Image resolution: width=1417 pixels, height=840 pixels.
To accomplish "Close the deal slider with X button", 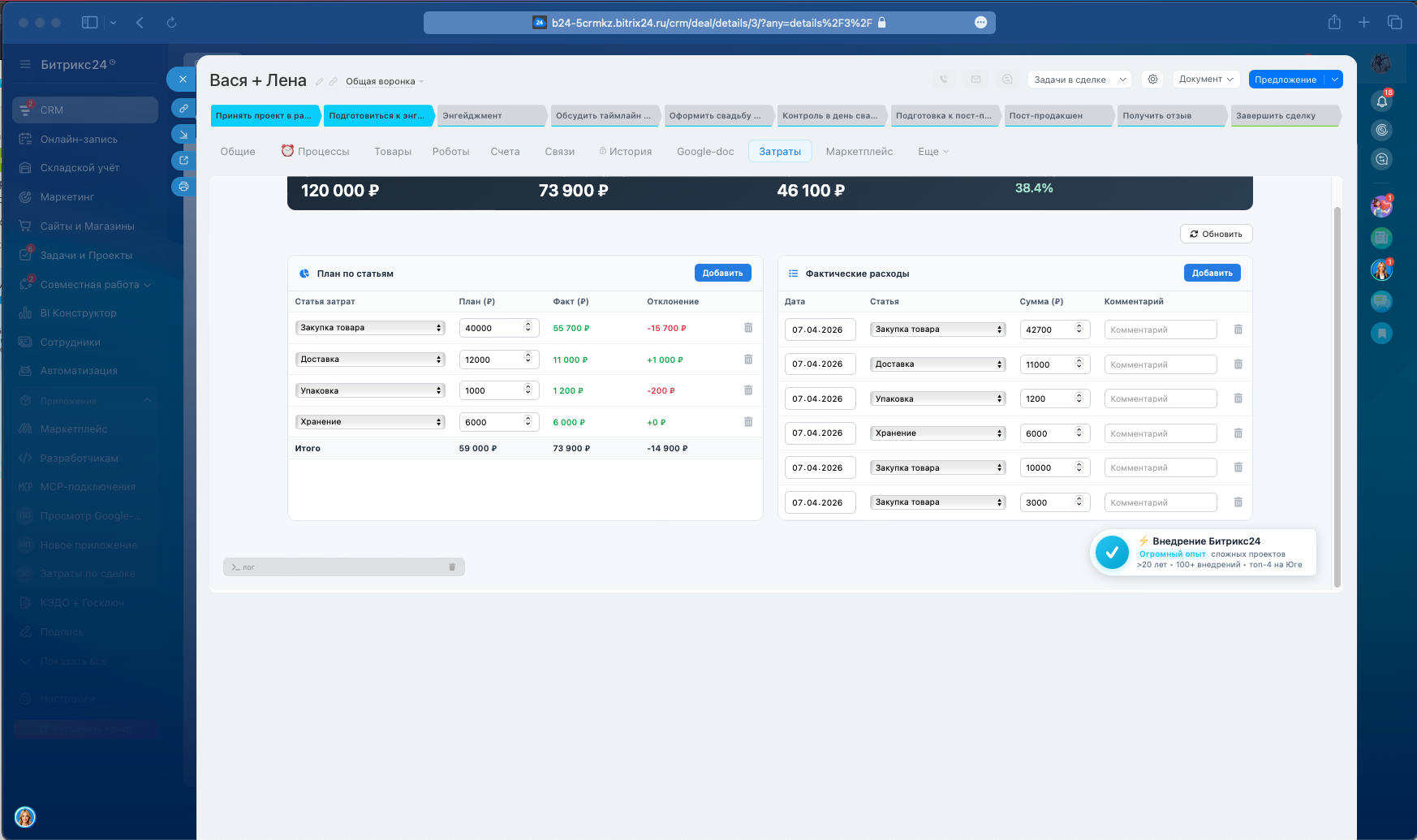I will [183, 79].
